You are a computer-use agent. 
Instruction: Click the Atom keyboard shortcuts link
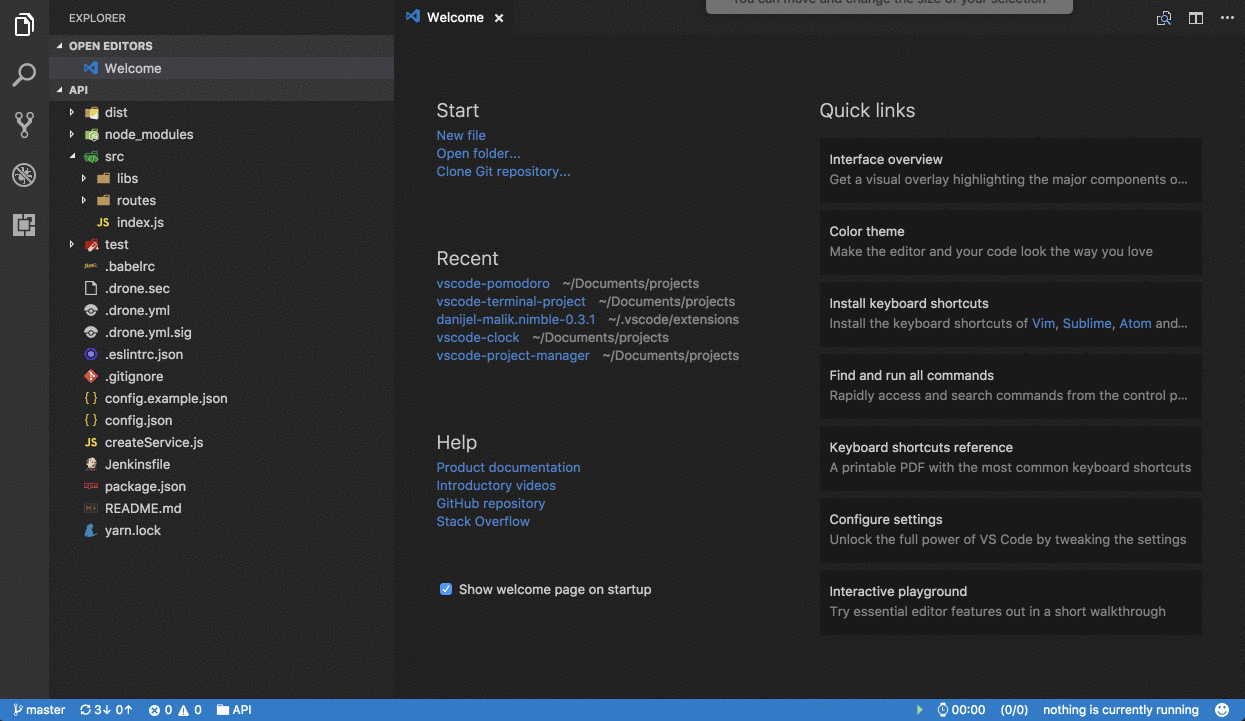click(1135, 323)
